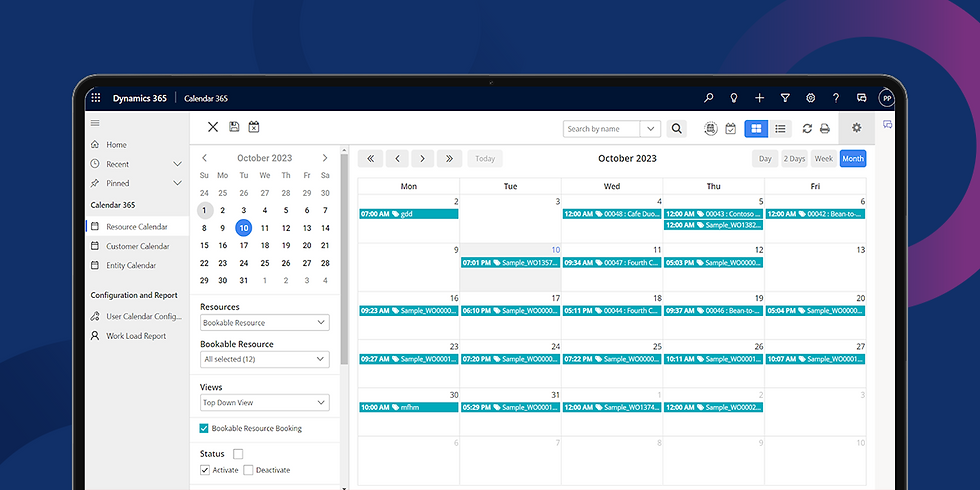Toggle the Status checkbox
This screenshot has width=980, height=490.
[238, 454]
